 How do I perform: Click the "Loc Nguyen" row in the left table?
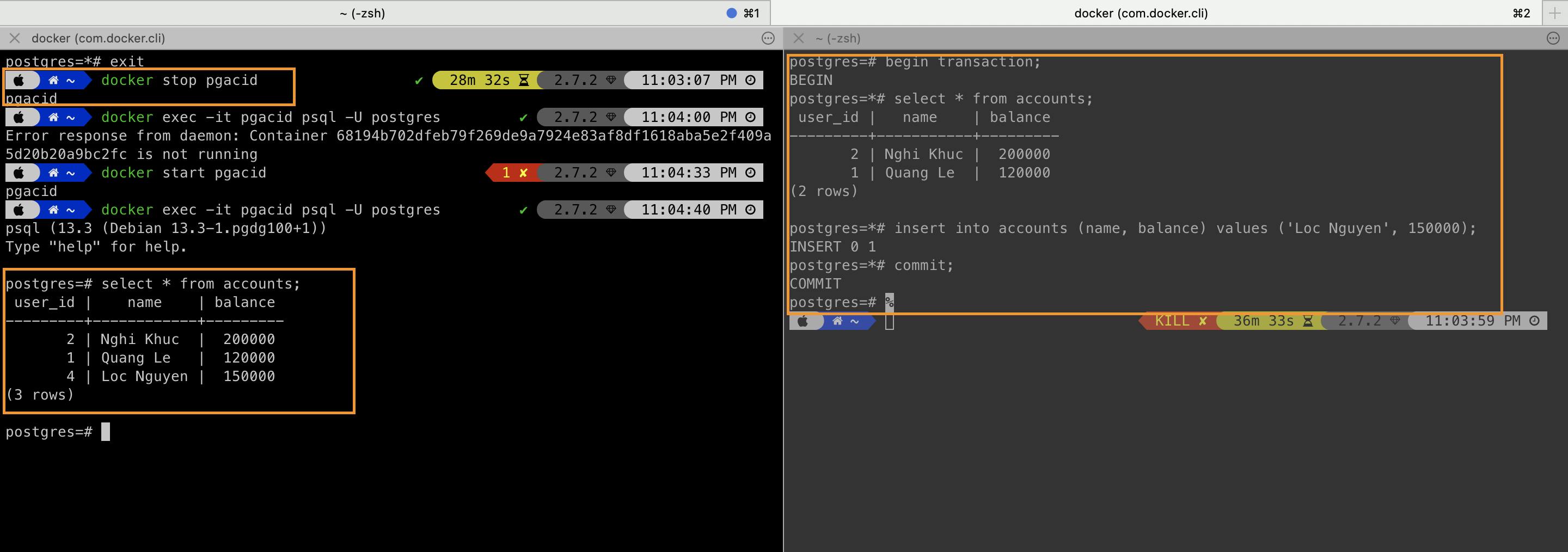pyautogui.click(x=140, y=376)
